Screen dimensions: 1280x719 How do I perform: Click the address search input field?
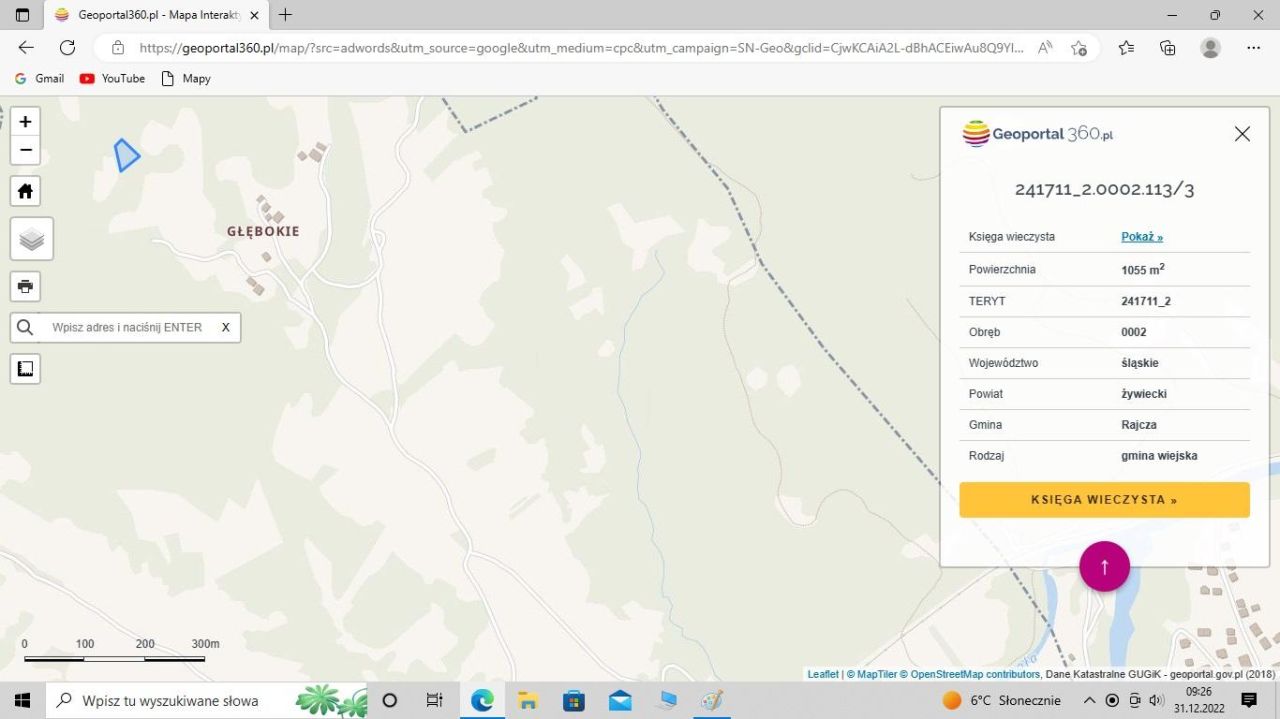[128, 328]
